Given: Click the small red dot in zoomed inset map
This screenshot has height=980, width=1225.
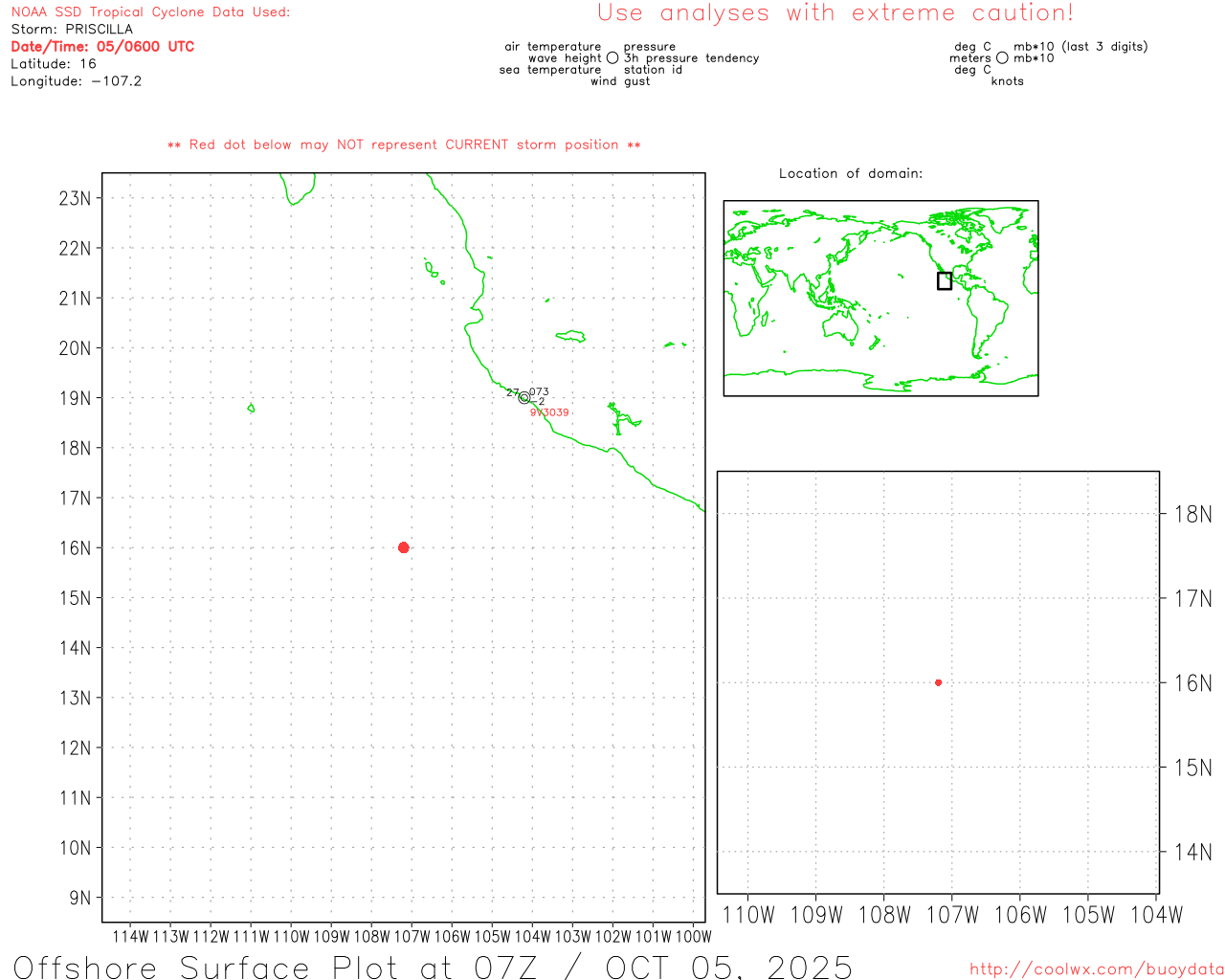Looking at the screenshot, I should pos(938,682).
